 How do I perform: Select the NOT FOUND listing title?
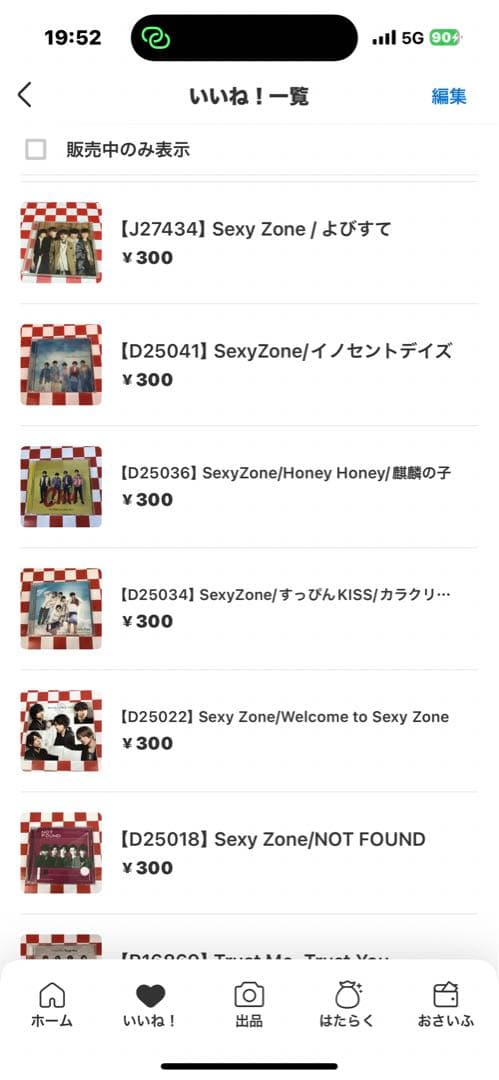[x=273, y=839]
